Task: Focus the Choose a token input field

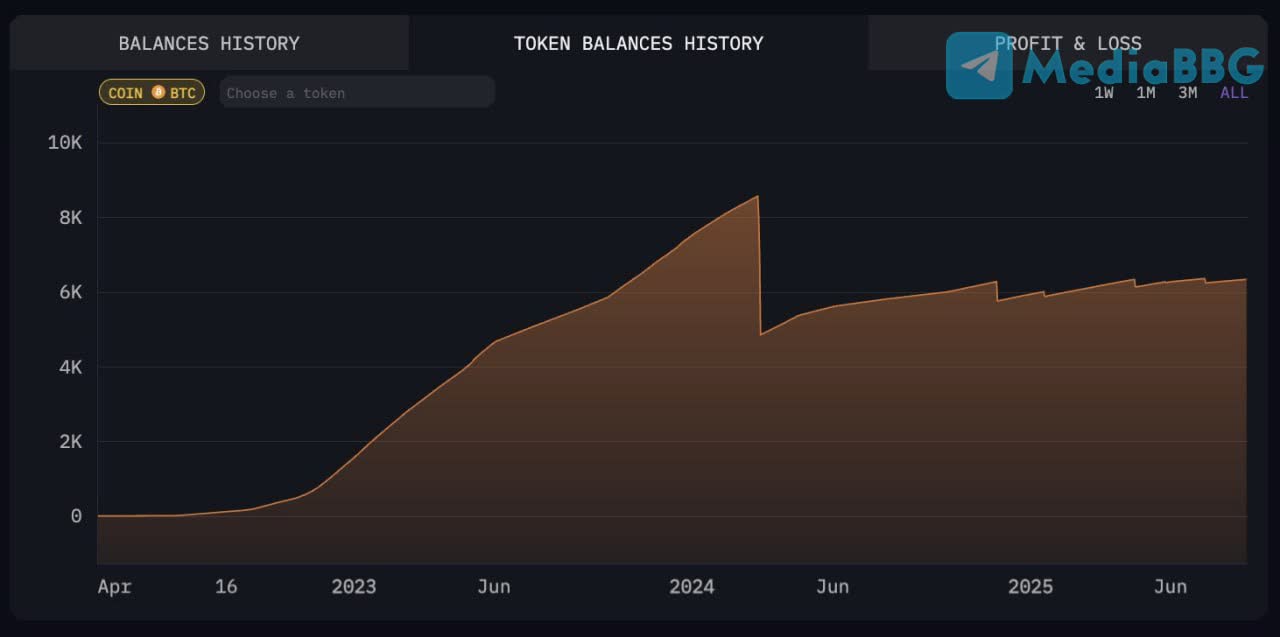Action: coord(357,92)
